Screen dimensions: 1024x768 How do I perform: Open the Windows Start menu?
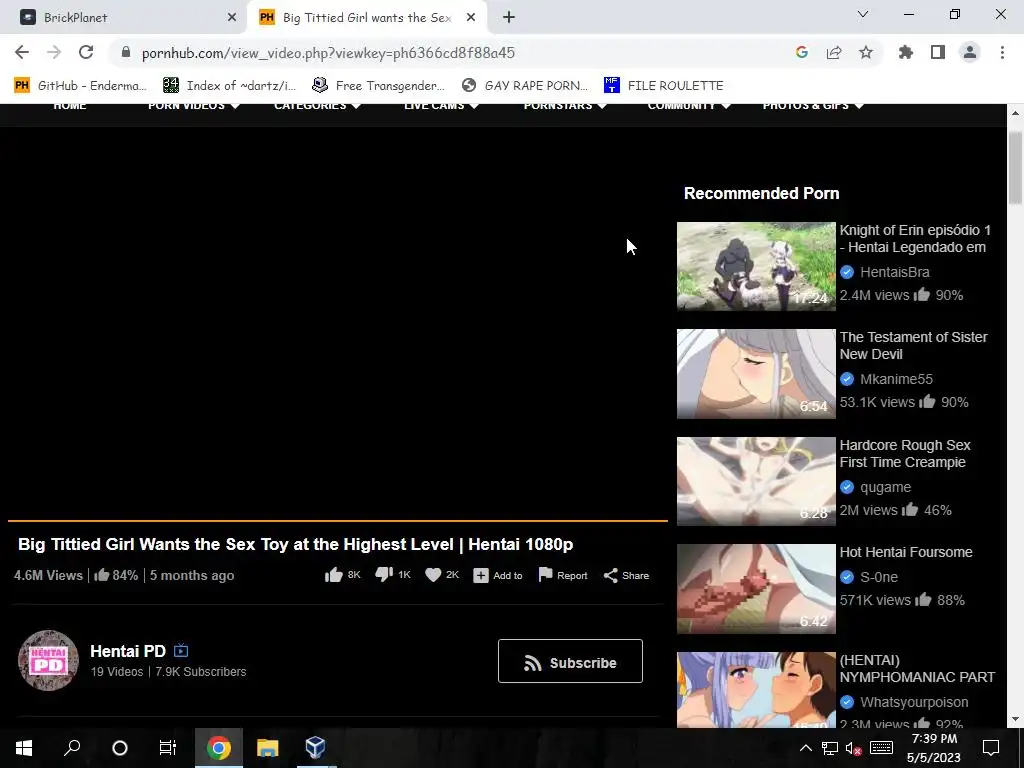click(24, 748)
